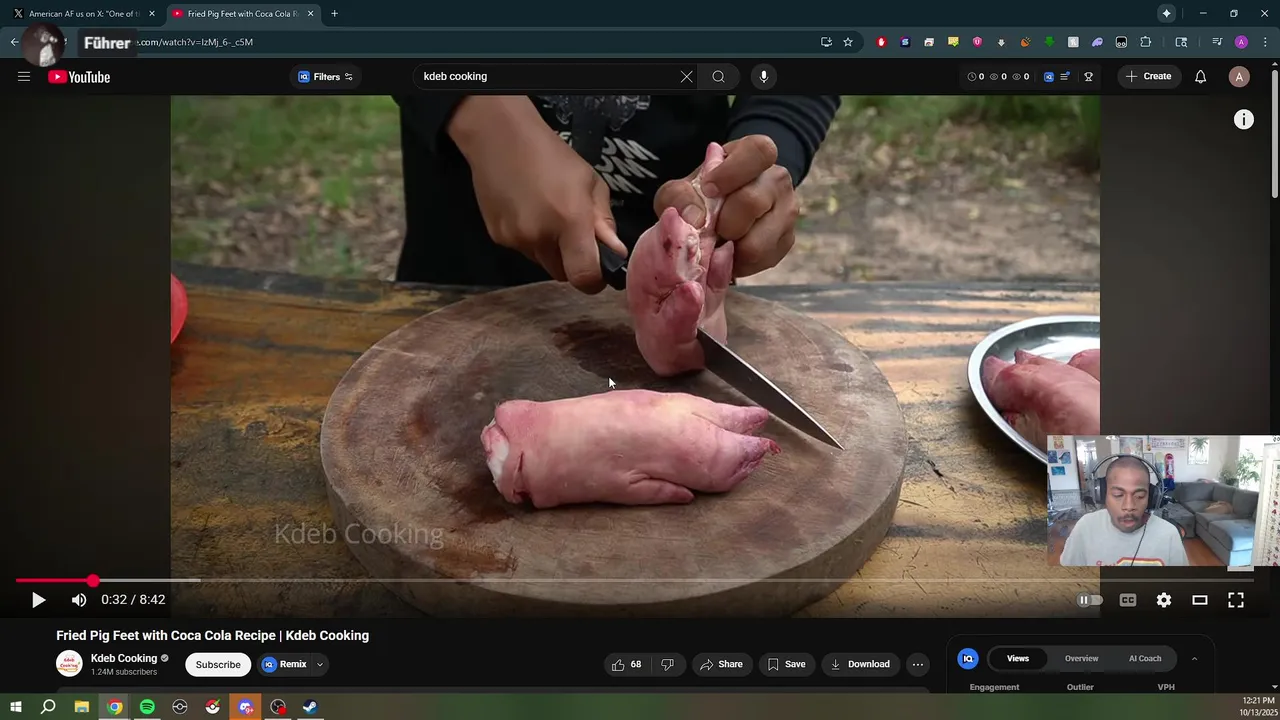Click the webcam overlay thumbnail

coord(1163,501)
